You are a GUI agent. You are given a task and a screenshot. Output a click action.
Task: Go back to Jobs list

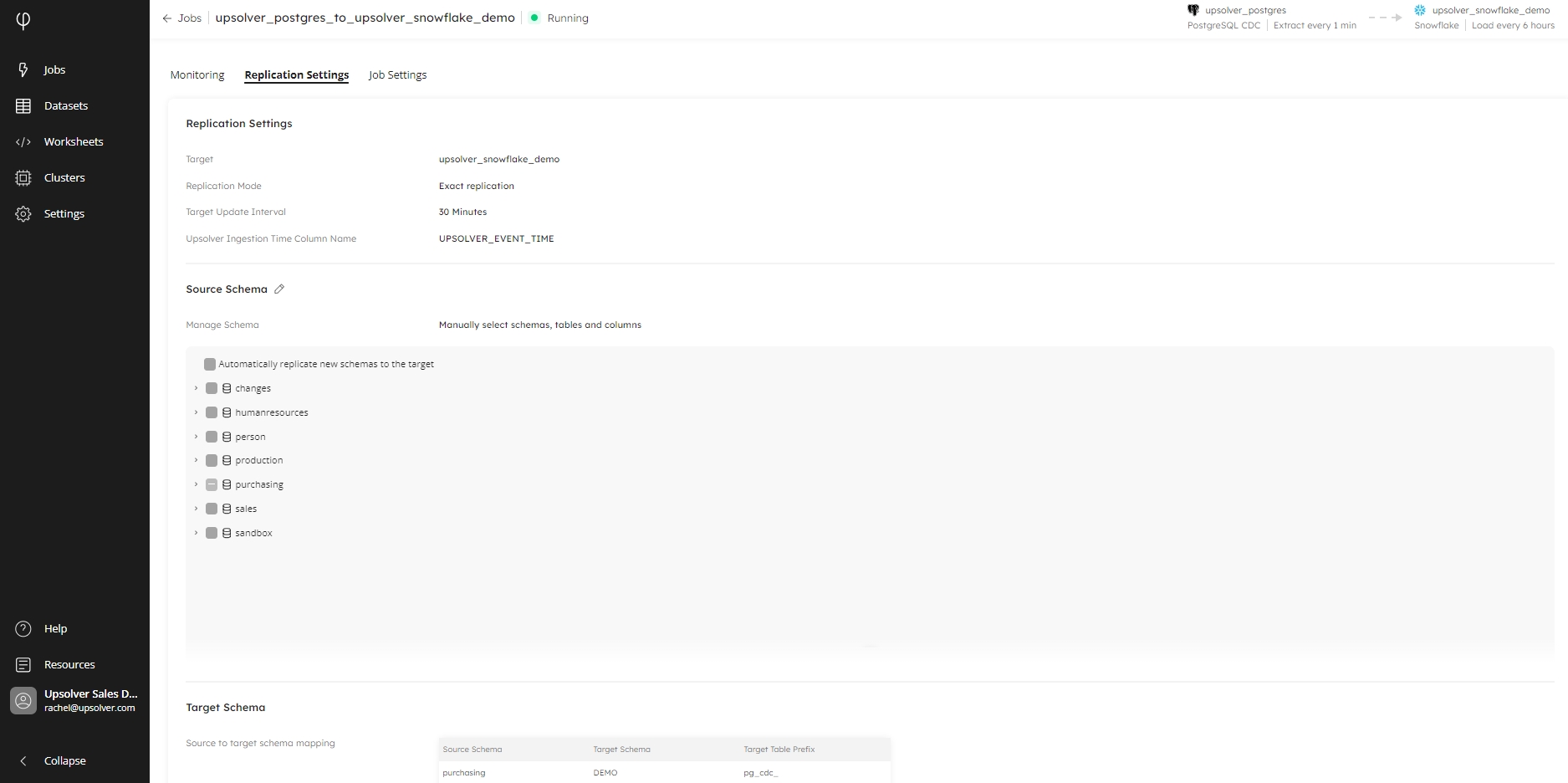pyautogui.click(x=181, y=18)
